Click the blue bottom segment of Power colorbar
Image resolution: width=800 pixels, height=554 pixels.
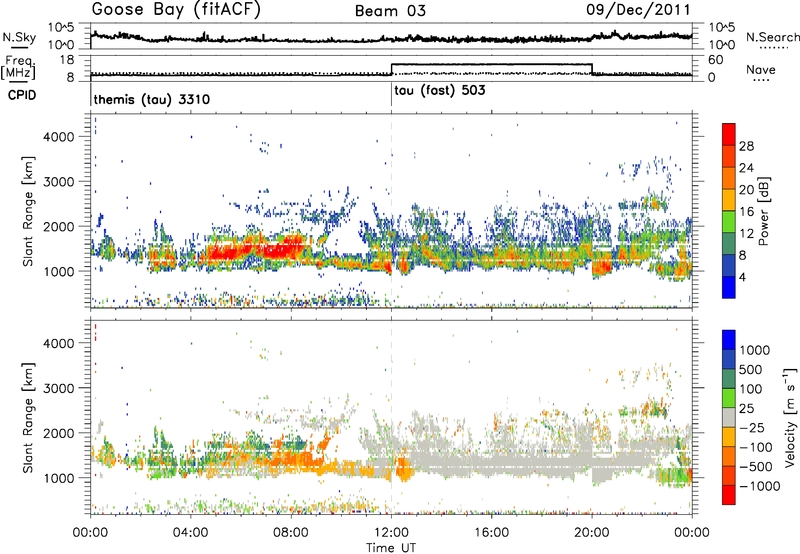coord(729,287)
